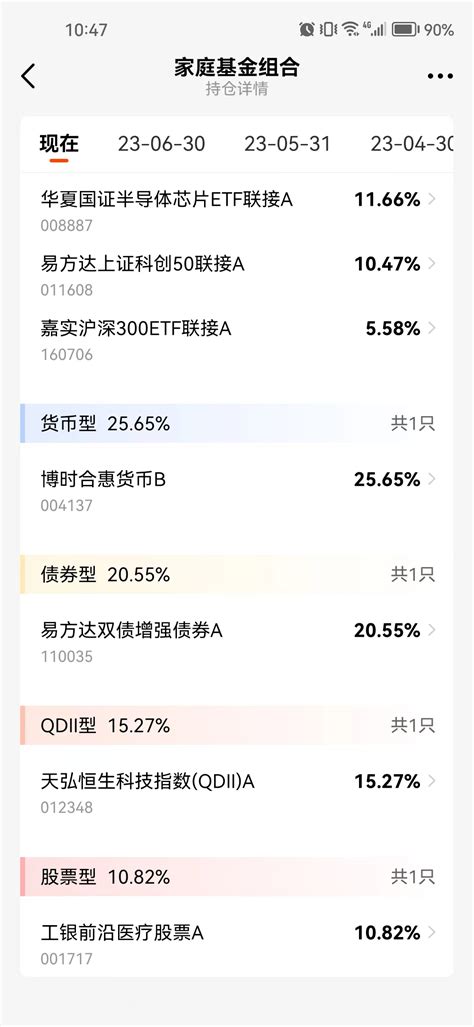Open chevron beside 易方达上证科创50联接A

coord(432,264)
